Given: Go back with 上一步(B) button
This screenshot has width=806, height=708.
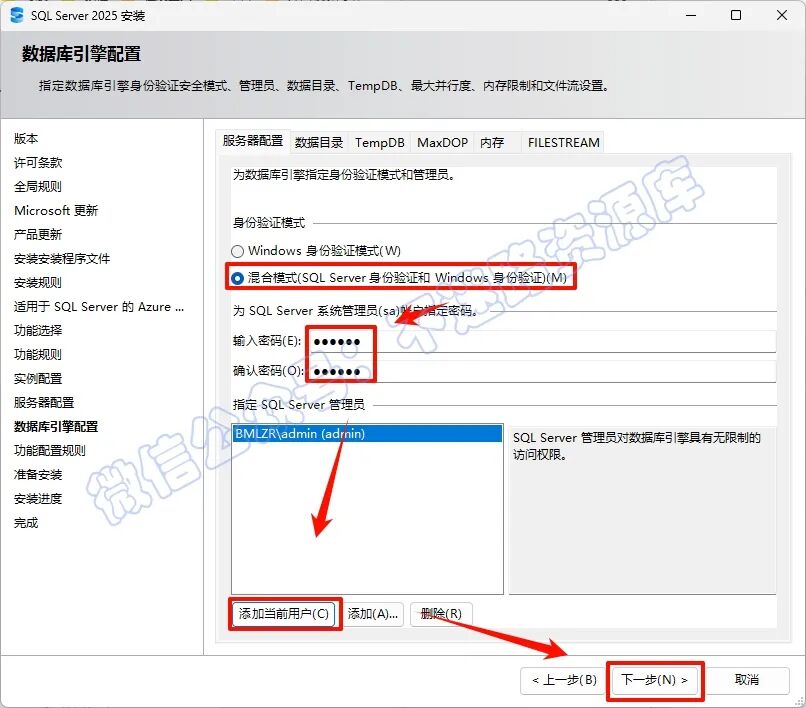Looking at the screenshot, I should [564, 680].
